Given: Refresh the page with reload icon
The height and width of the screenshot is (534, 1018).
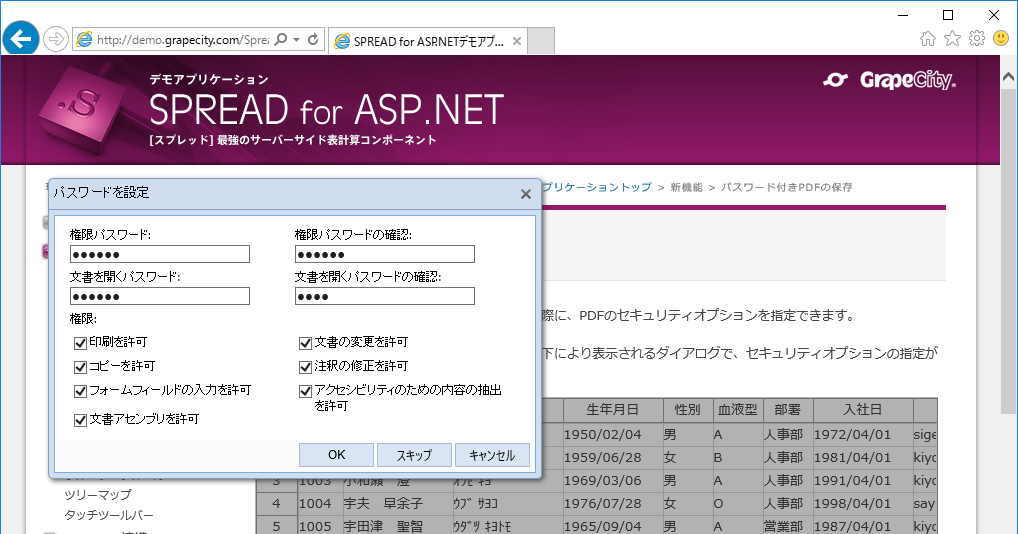Looking at the screenshot, I should (313, 40).
